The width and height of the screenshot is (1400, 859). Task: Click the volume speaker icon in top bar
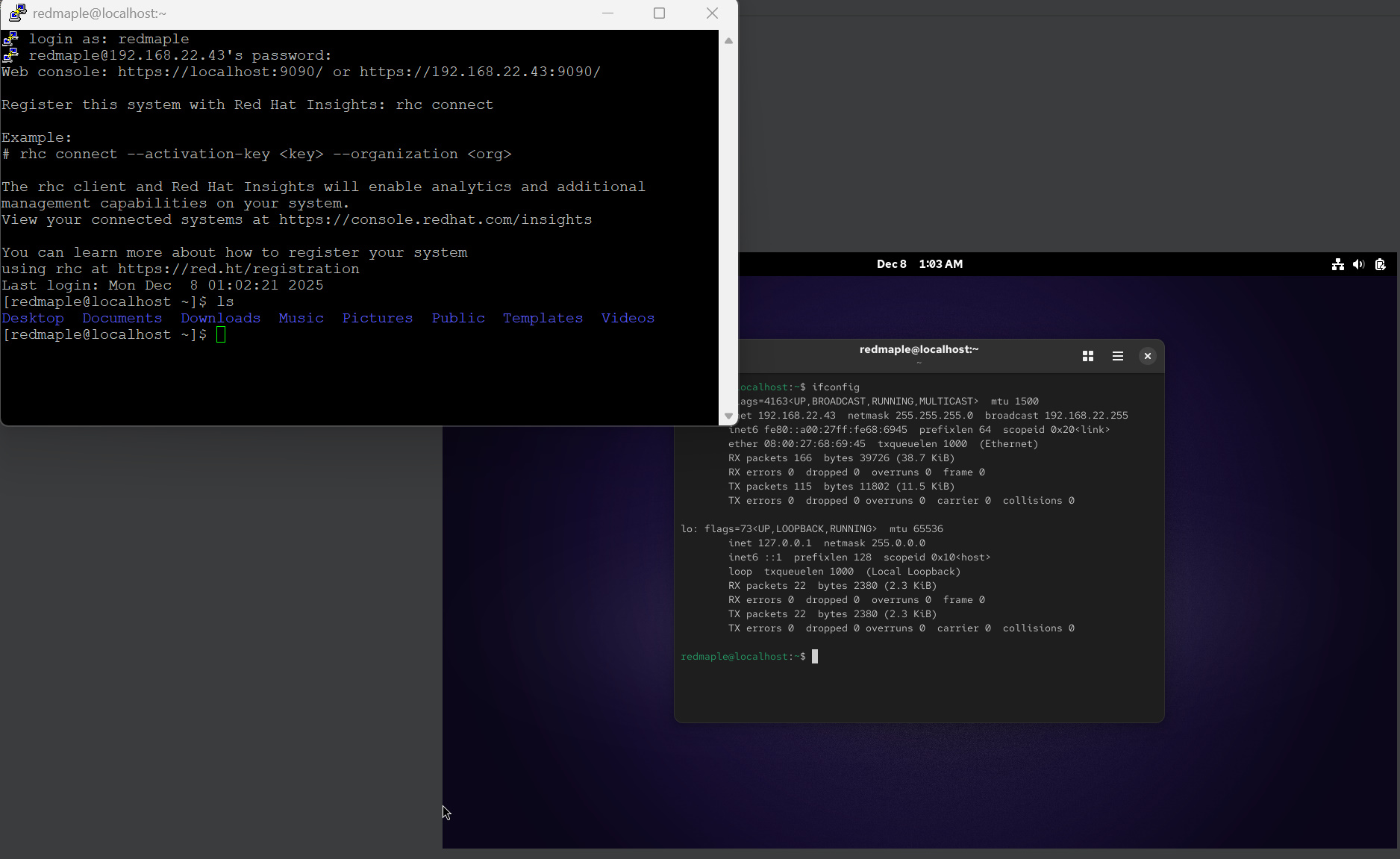pos(1358,264)
